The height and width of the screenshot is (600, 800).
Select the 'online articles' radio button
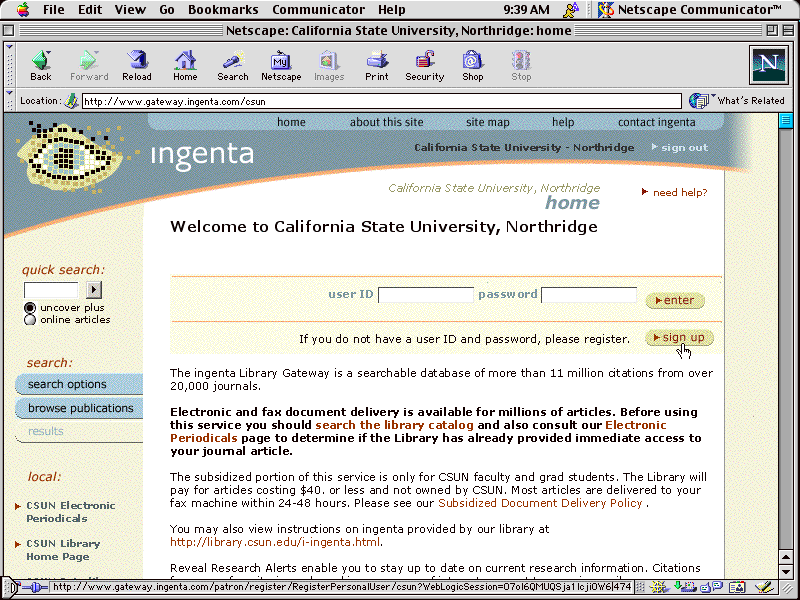click(x=30, y=320)
